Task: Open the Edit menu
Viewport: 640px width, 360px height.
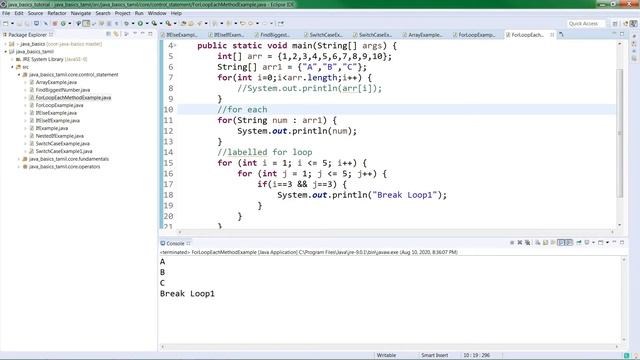Action: click(x=19, y=13)
